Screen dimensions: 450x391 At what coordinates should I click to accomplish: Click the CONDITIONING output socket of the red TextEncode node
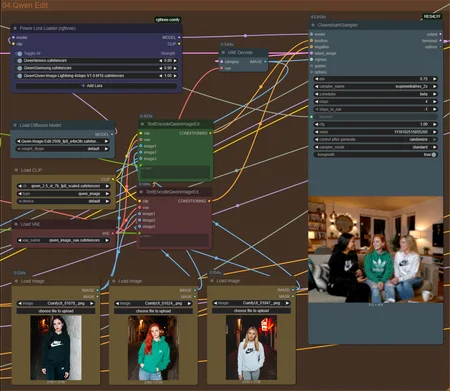[x=209, y=201]
